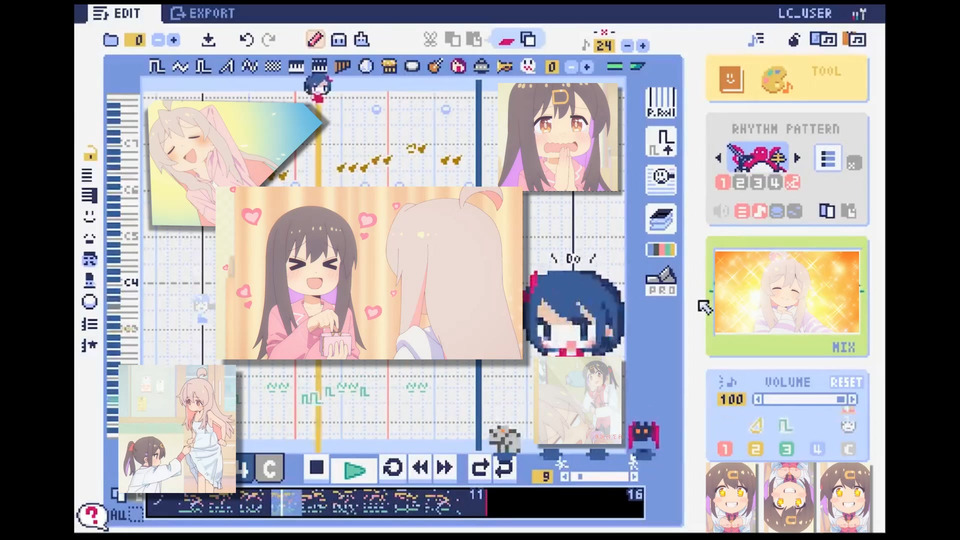This screenshot has width=960, height=540.
Task: Start playback with green play button
Action: point(354,470)
